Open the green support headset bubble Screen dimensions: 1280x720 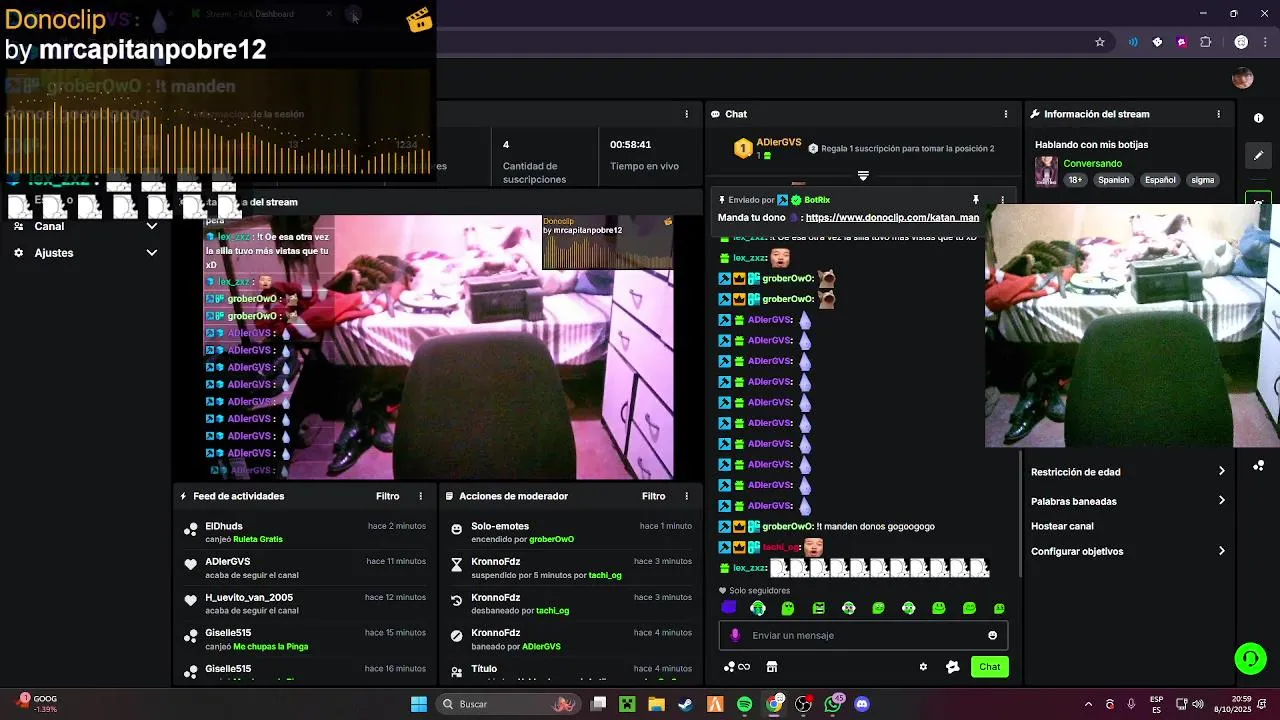1250,658
